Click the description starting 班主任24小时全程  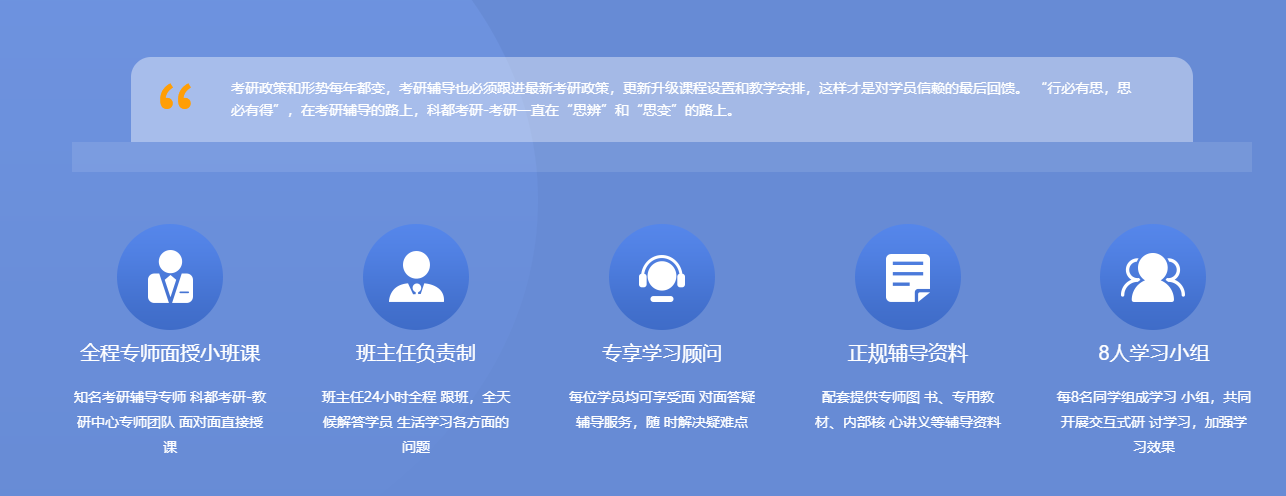pyautogui.click(x=416, y=422)
